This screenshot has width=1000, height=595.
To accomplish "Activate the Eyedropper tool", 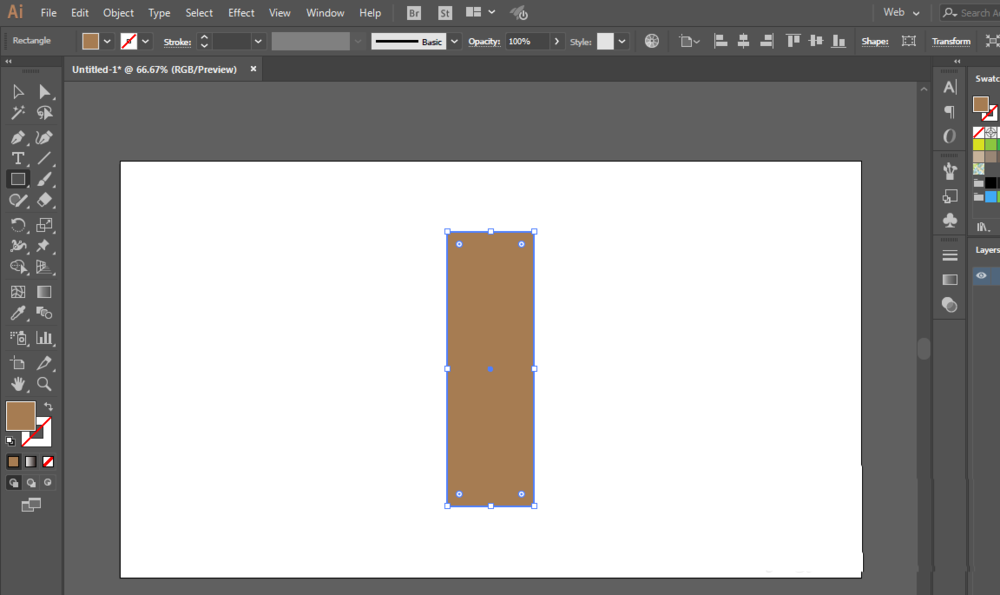I will click(x=18, y=313).
